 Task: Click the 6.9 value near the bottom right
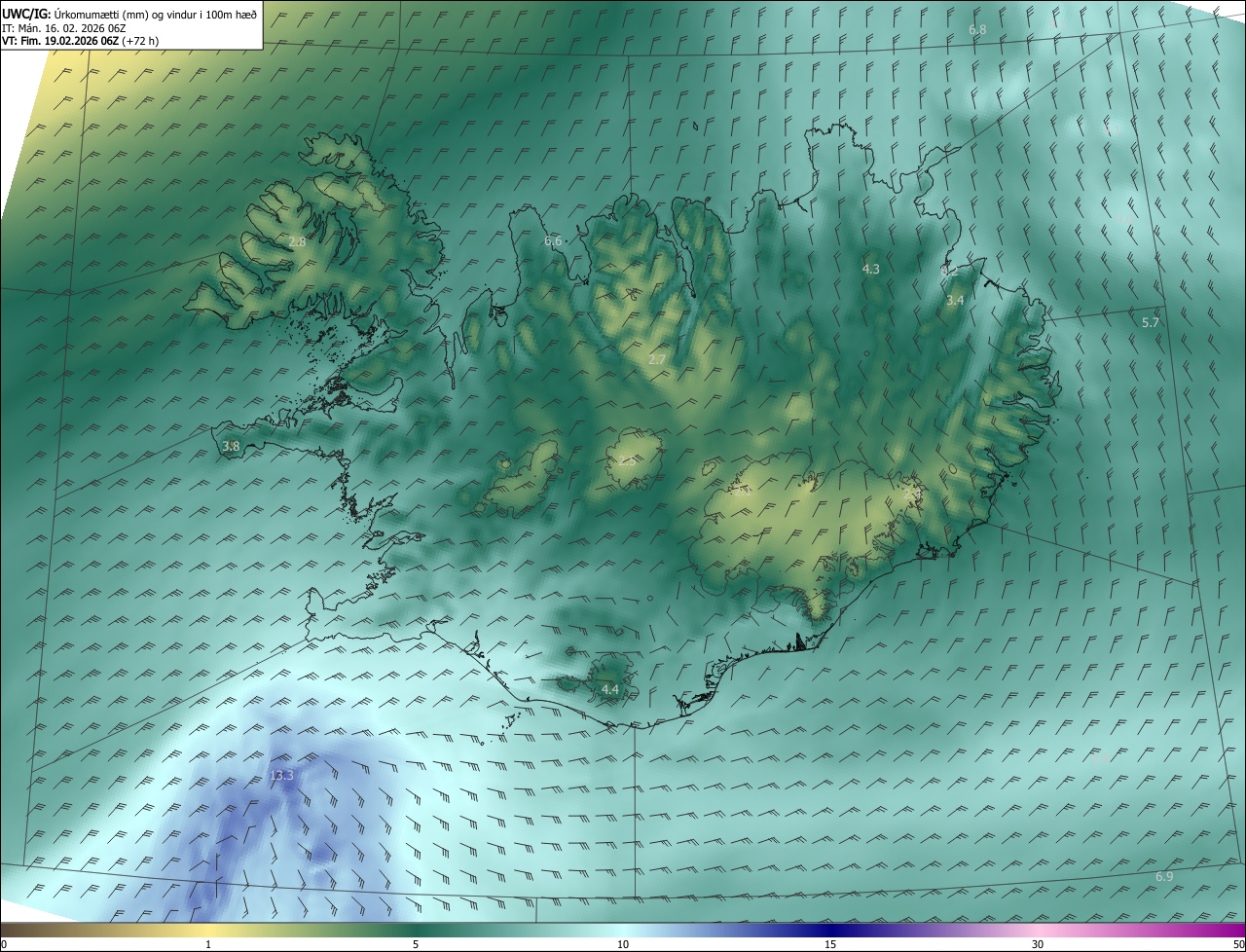pos(1164,877)
